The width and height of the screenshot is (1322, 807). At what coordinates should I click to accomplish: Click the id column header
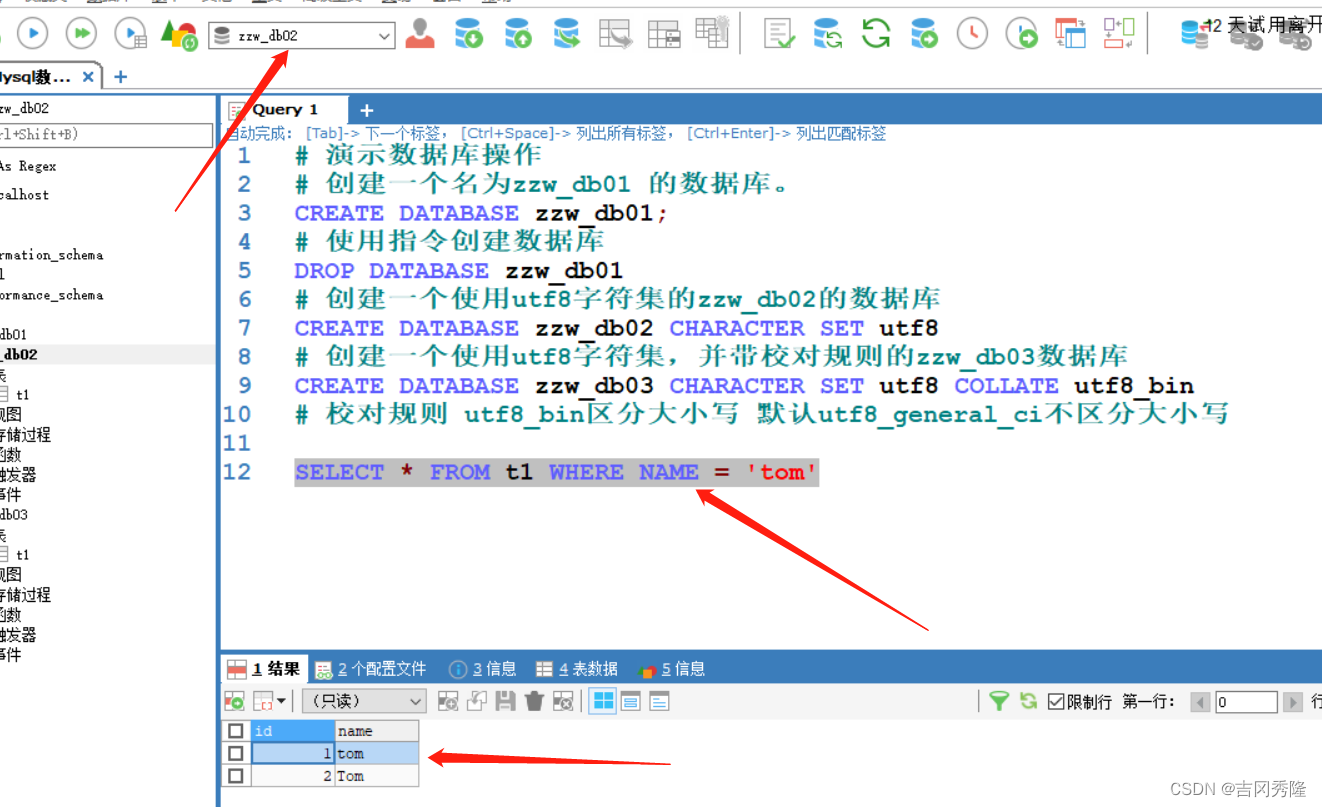pos(291,731)
